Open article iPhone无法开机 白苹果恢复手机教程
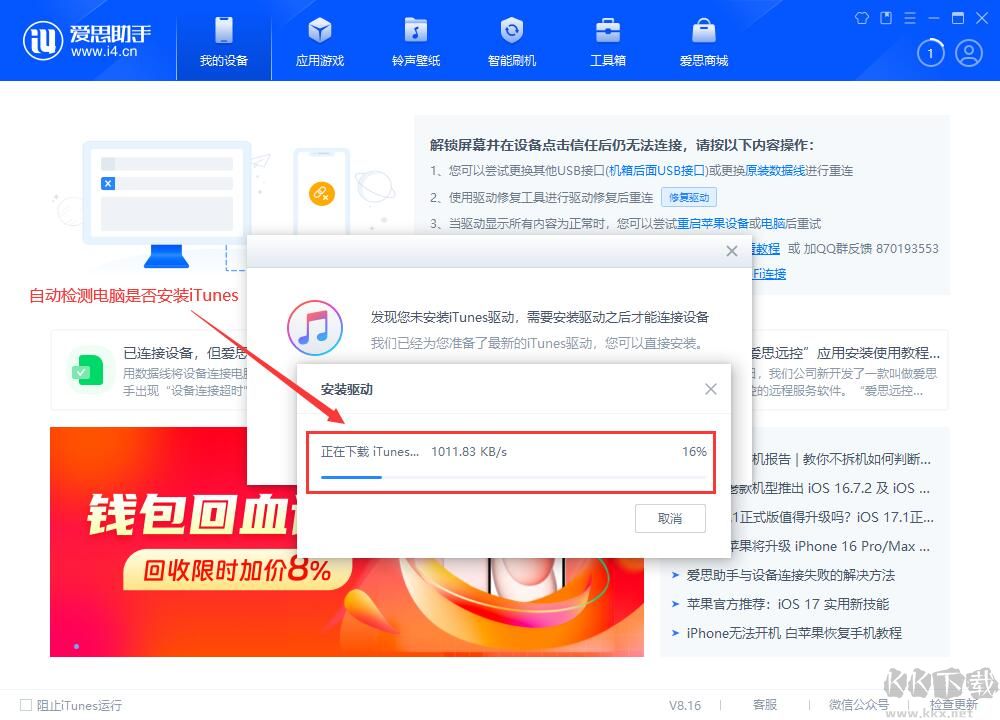The height and width of the screenshot is (720, 1000). [793, 633]
